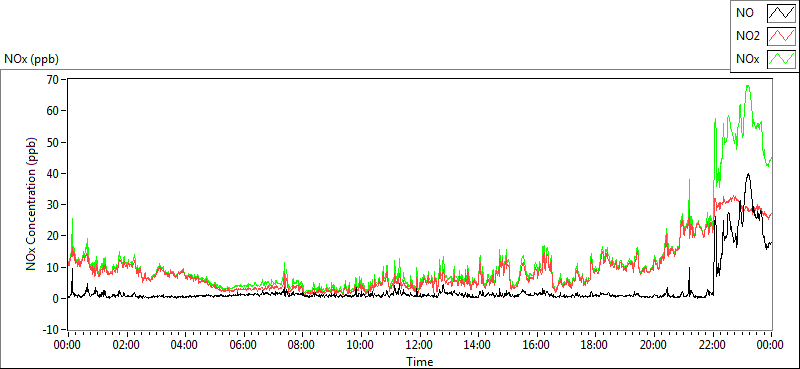The image size is (800, 369).
Task: Click the 30 tick on y-axis
Action: click(x=53, y=205)
